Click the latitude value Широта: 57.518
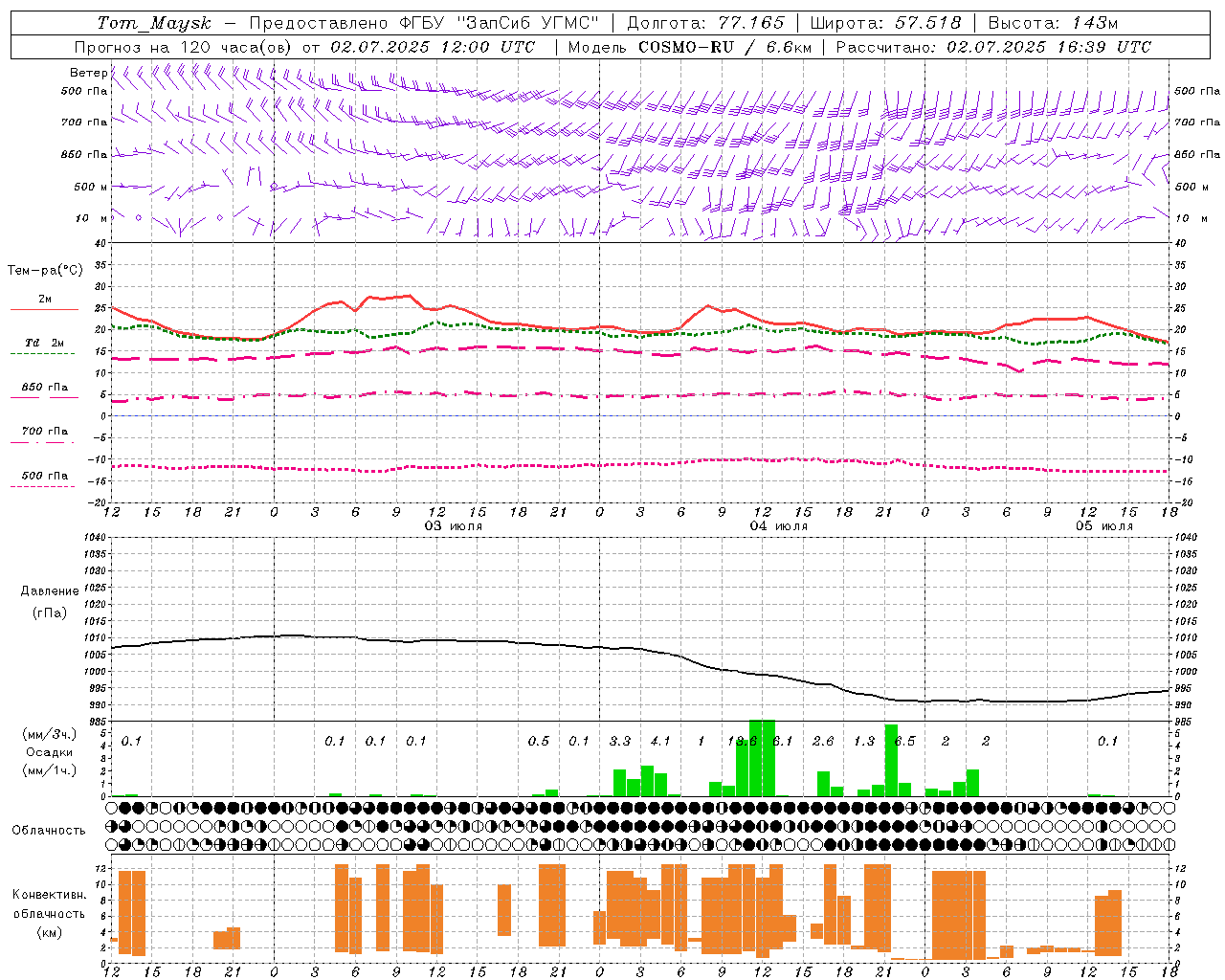The image size is (1225, 980). pos(885,23)
